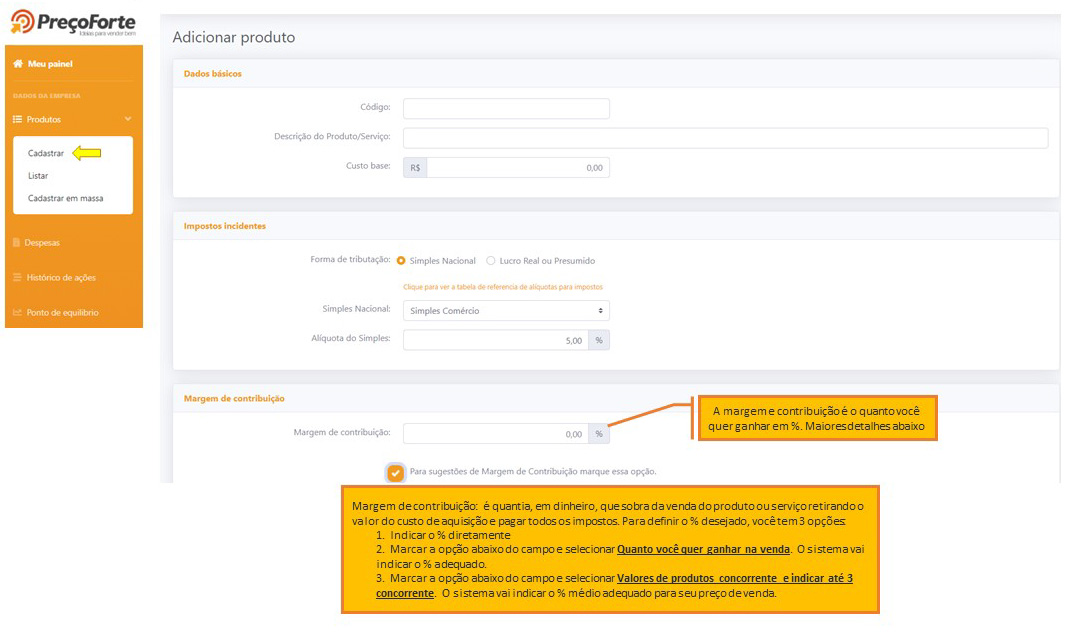The width and height of the screenshot is (1081, 636).
Task: Open the tax rate reference table link
Action: tap(502, 287)
